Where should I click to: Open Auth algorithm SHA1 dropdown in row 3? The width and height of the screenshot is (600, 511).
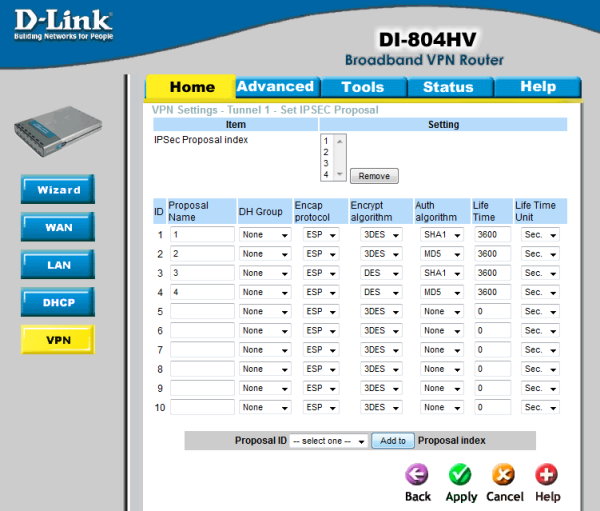442,273
